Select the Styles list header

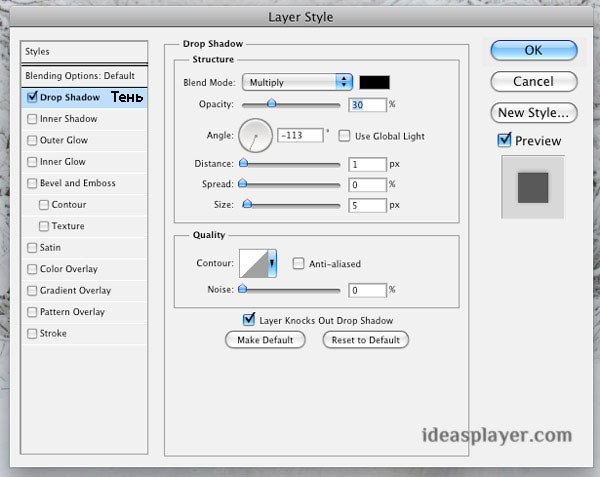(84, 52)
